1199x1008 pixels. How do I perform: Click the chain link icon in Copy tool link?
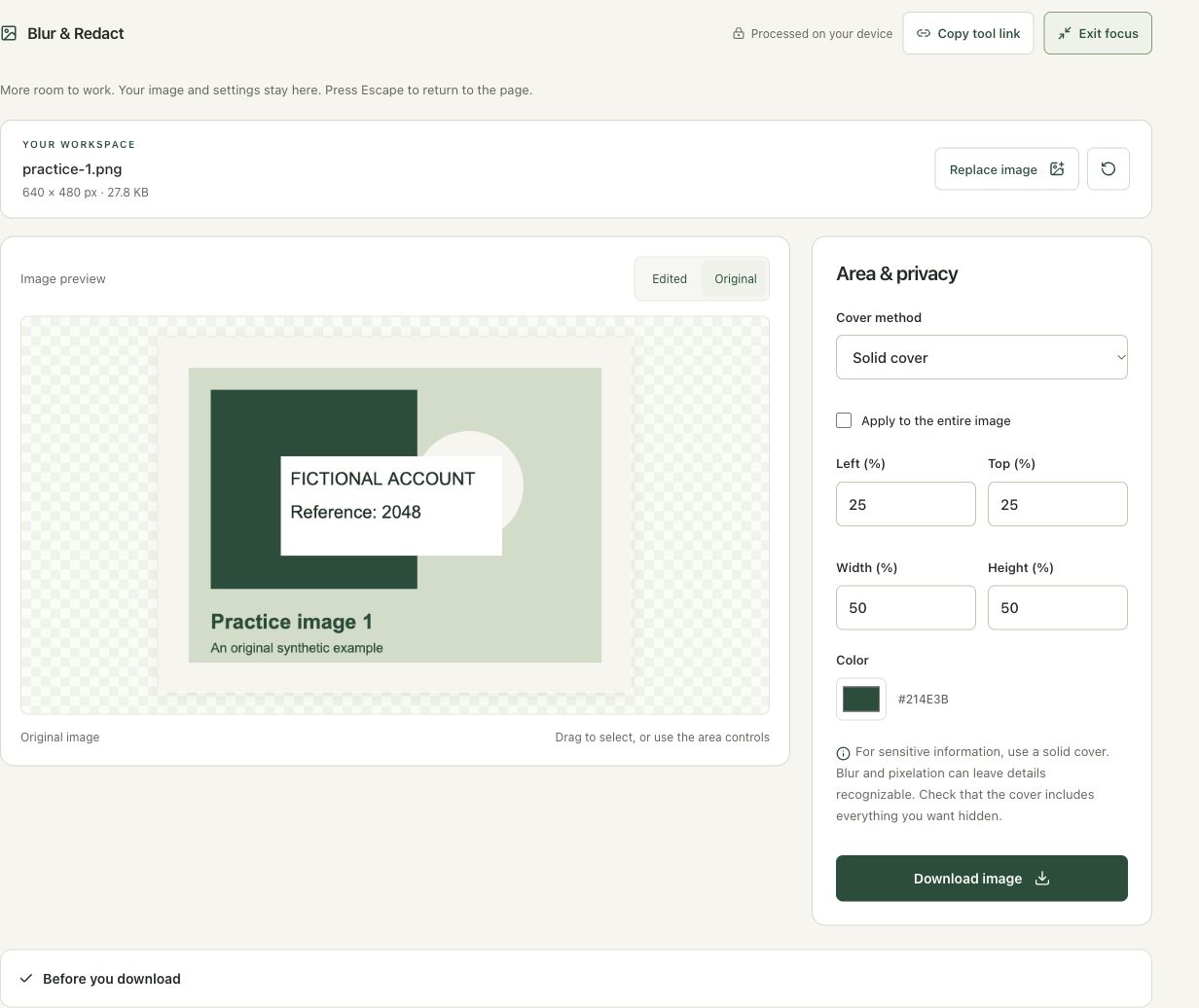pos(924,33)
